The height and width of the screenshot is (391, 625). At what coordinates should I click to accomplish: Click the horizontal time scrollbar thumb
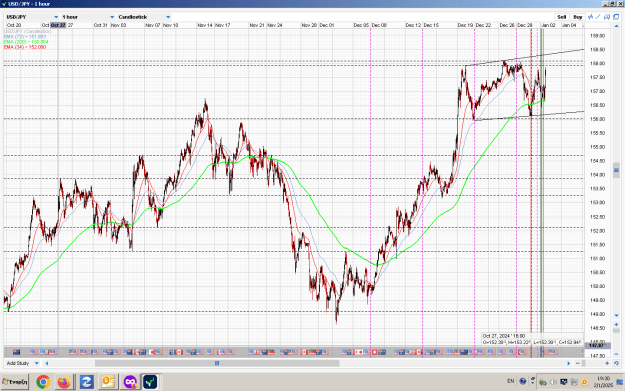click(x=217, y=363)
